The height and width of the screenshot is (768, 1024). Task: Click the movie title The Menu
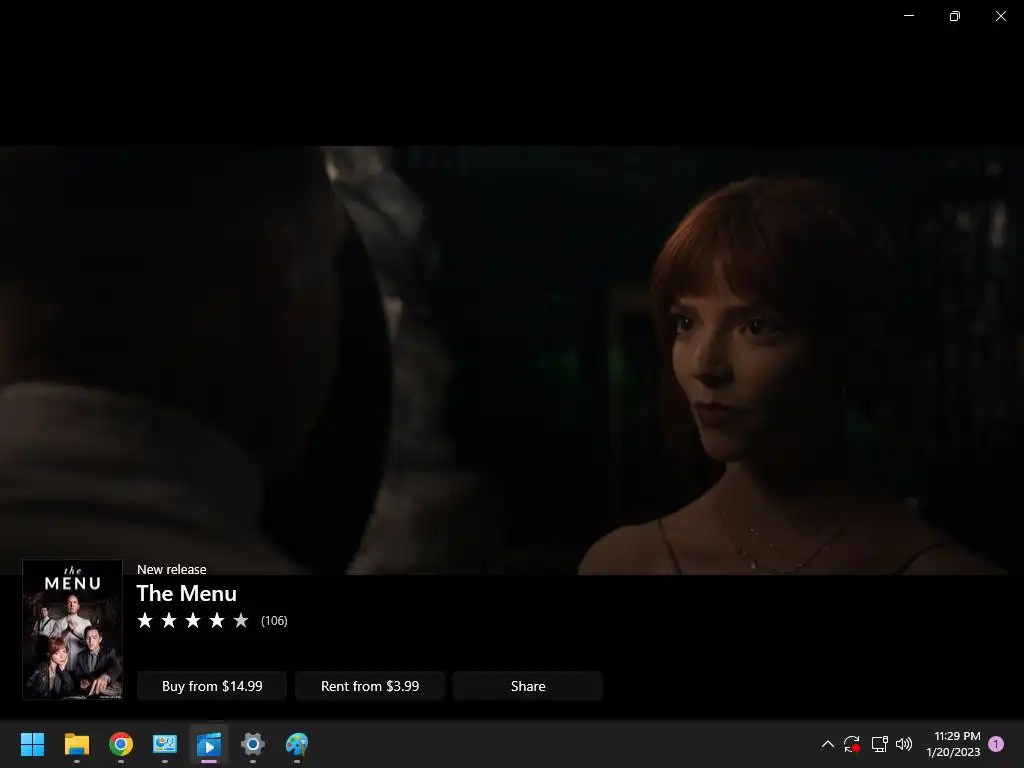click(187, 594)
